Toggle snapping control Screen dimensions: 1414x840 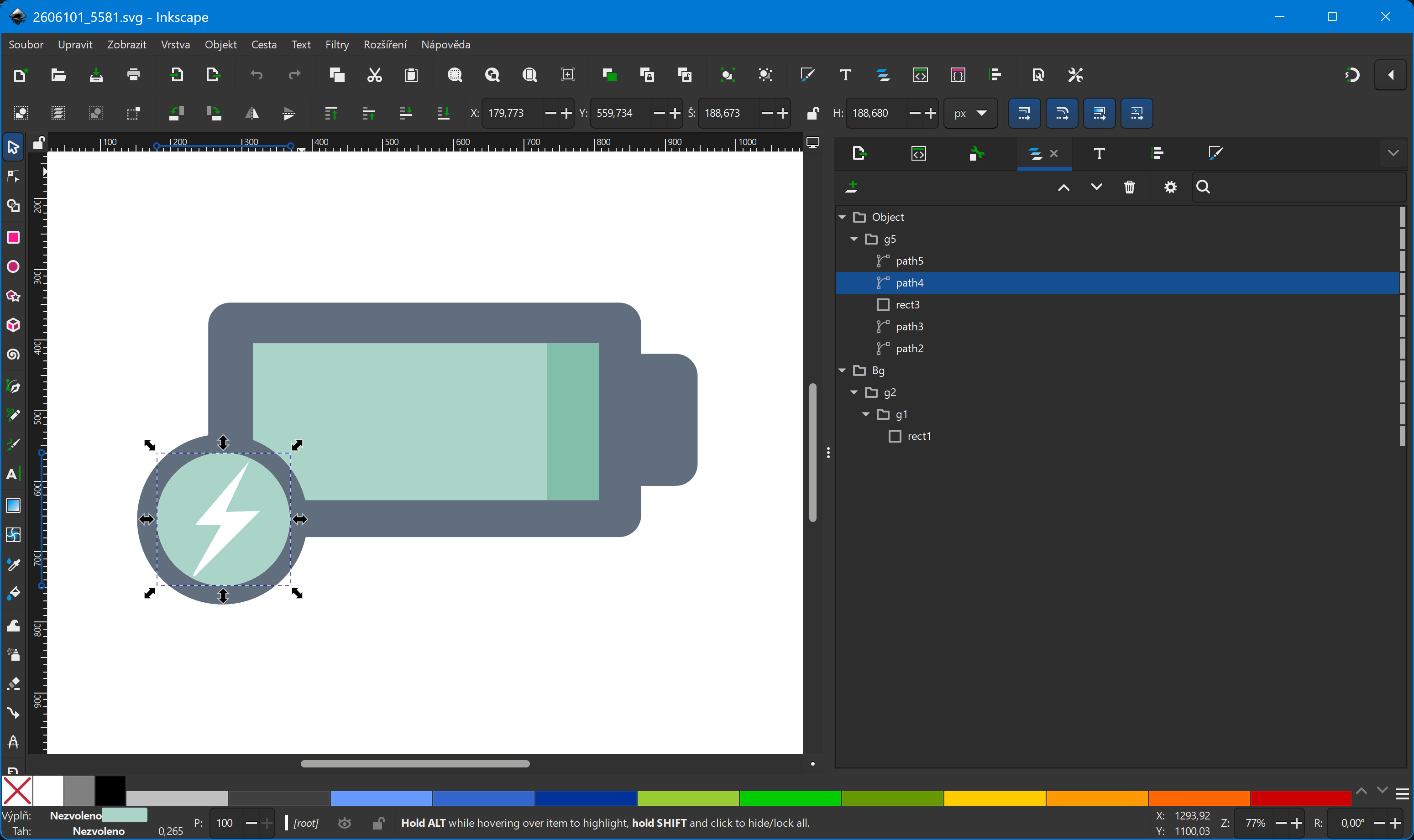(x=1352, y=75)
